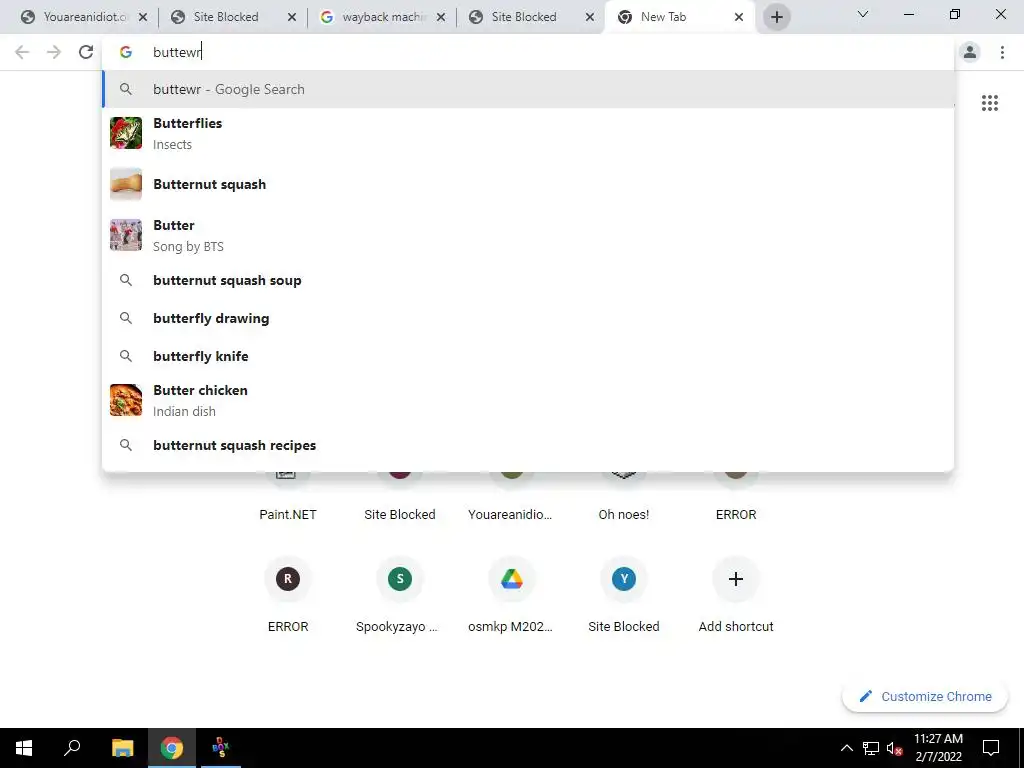Open the DOSBox taskbar icon
The height and width of the screenshot is (768, 1024).
221,748
